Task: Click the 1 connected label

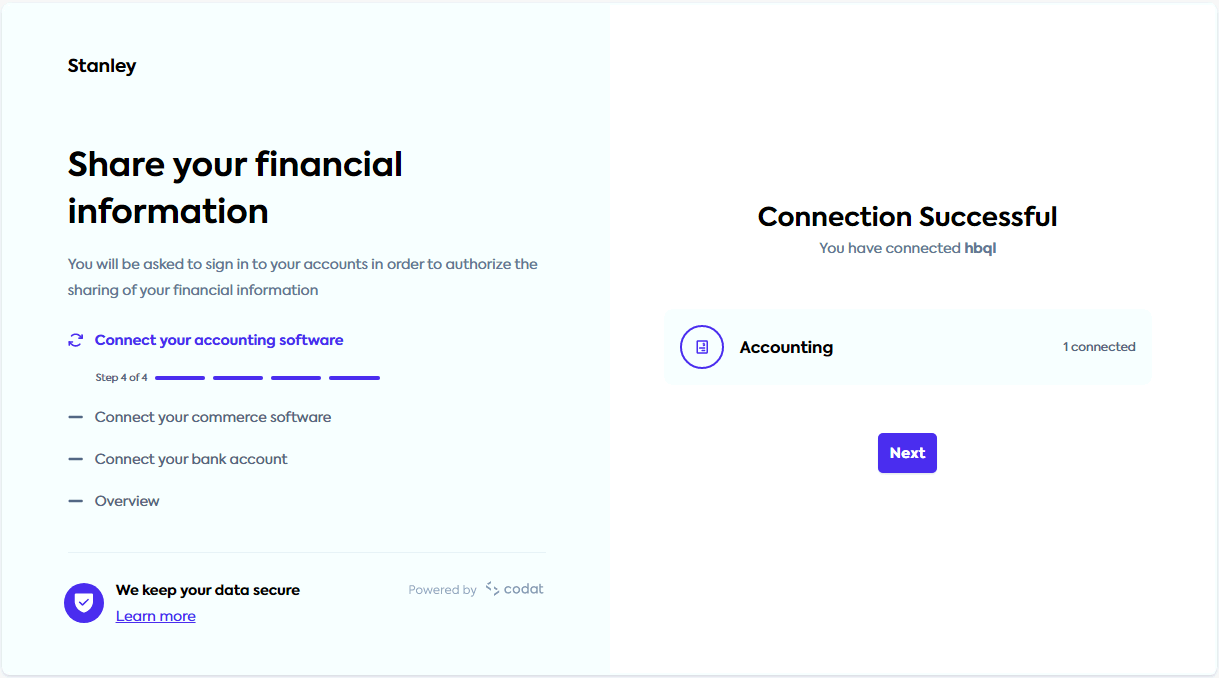Action: (1099, 346)
